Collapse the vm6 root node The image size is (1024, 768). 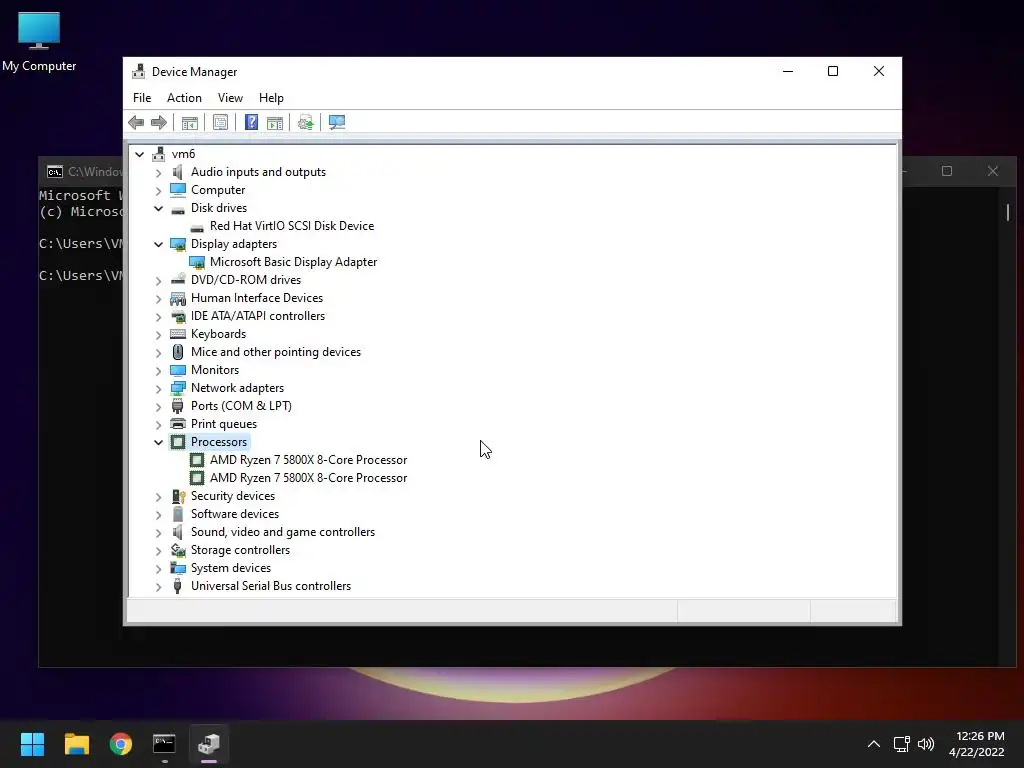[140, 154]
